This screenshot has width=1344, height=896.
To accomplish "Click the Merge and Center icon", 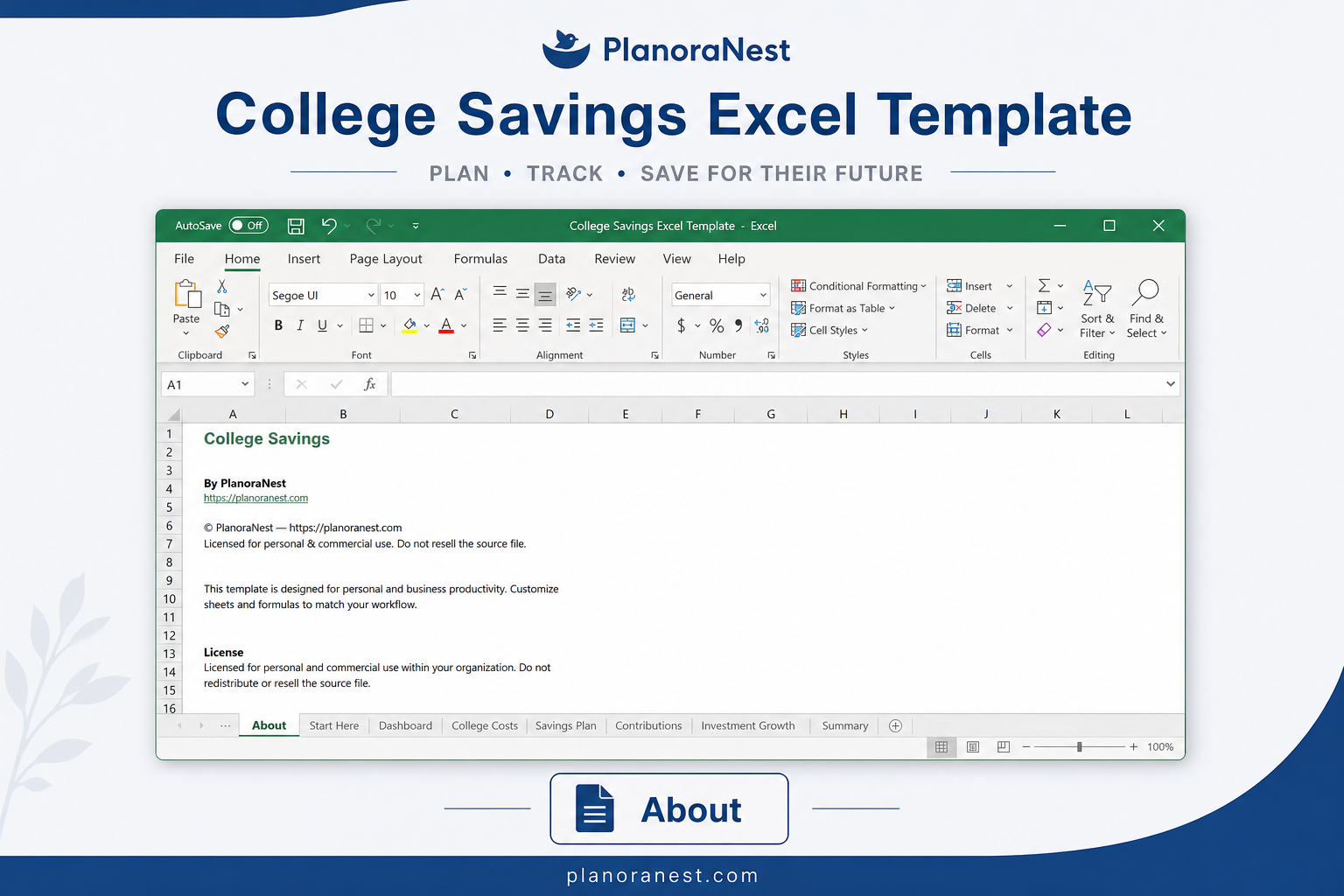I will (627, 325).
